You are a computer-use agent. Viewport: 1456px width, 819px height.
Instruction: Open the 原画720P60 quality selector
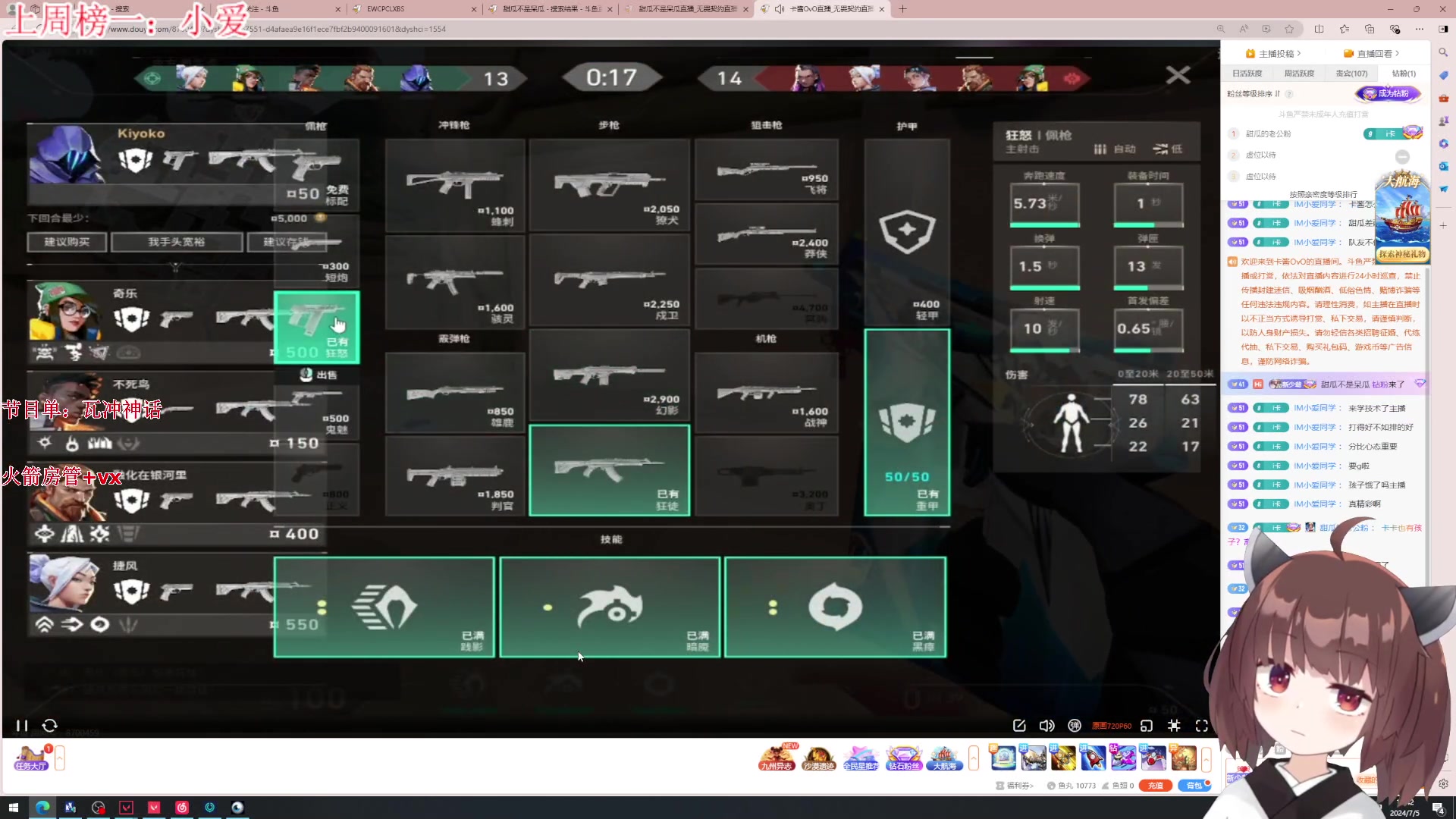(x=1112, y=726)
